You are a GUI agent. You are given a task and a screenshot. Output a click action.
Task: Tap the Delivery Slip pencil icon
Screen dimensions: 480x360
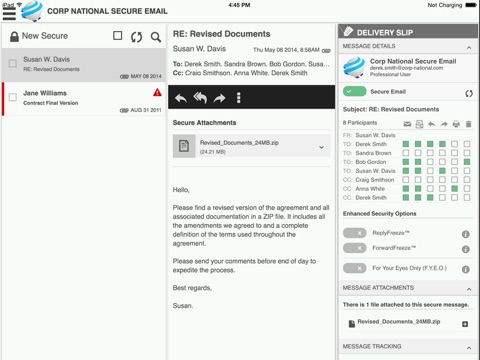pos(348,32)
